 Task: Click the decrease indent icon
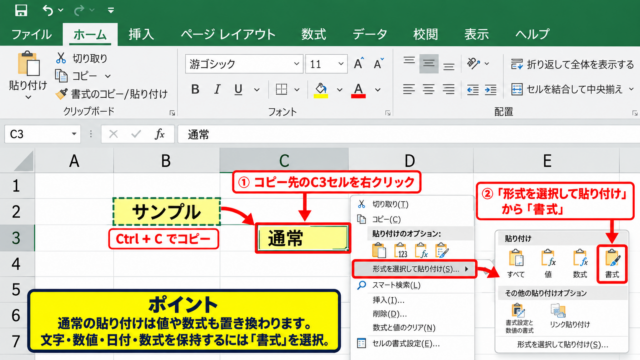coord(473,89)
